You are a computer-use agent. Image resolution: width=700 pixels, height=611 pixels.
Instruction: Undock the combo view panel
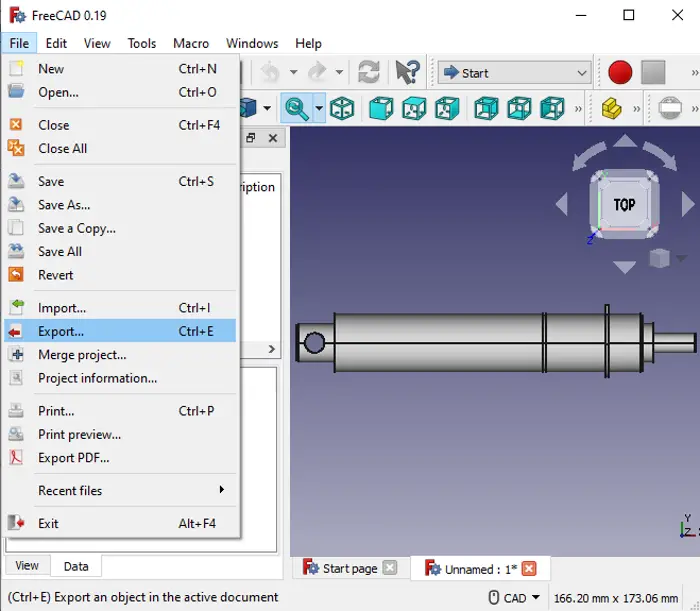click(251, 138)
